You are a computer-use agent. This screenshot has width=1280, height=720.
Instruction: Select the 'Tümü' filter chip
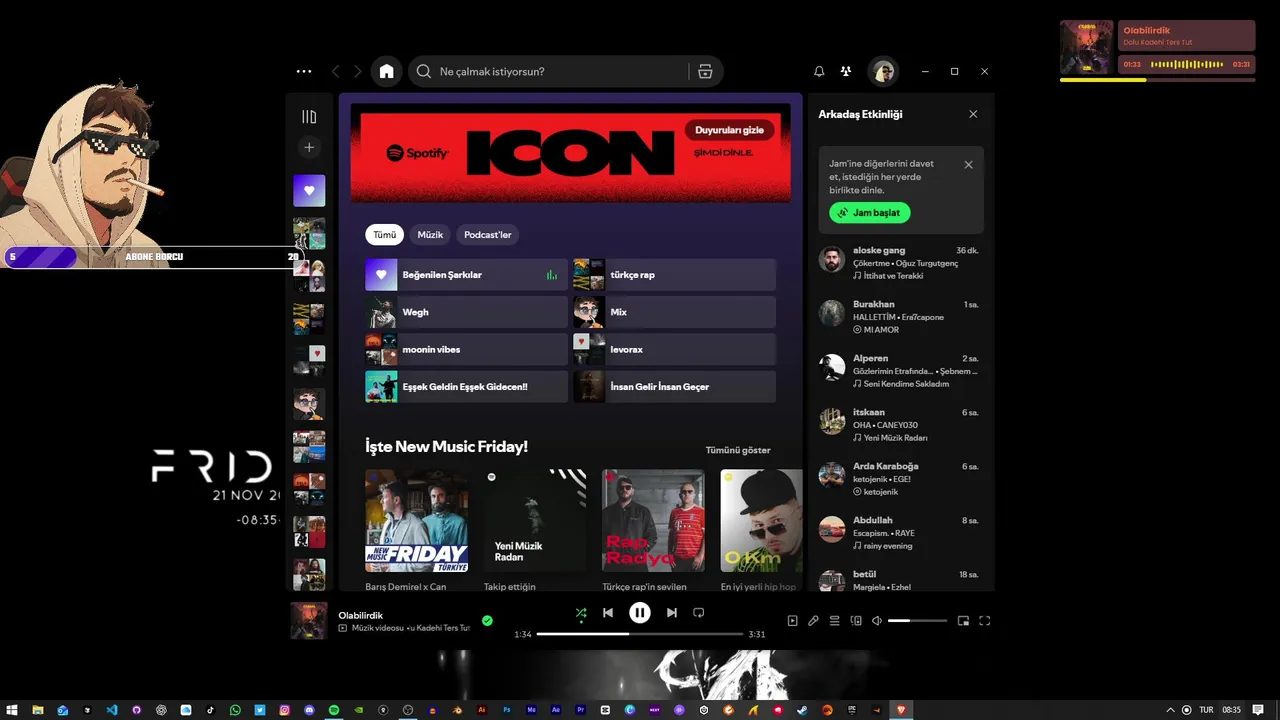[384, 234]
